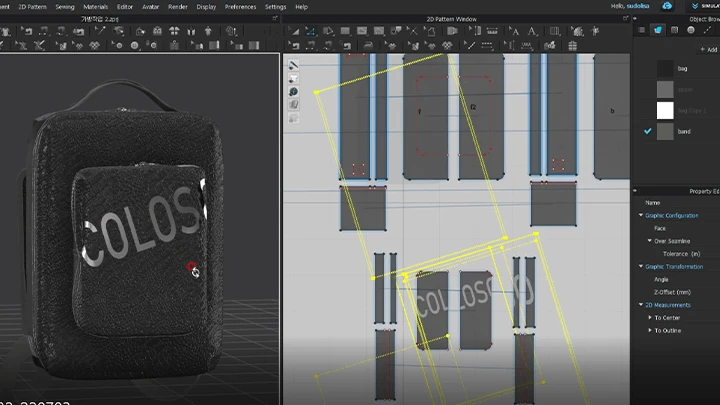Expand the To Center group
This screenshot has height=405, width=720.
[650, 317]
